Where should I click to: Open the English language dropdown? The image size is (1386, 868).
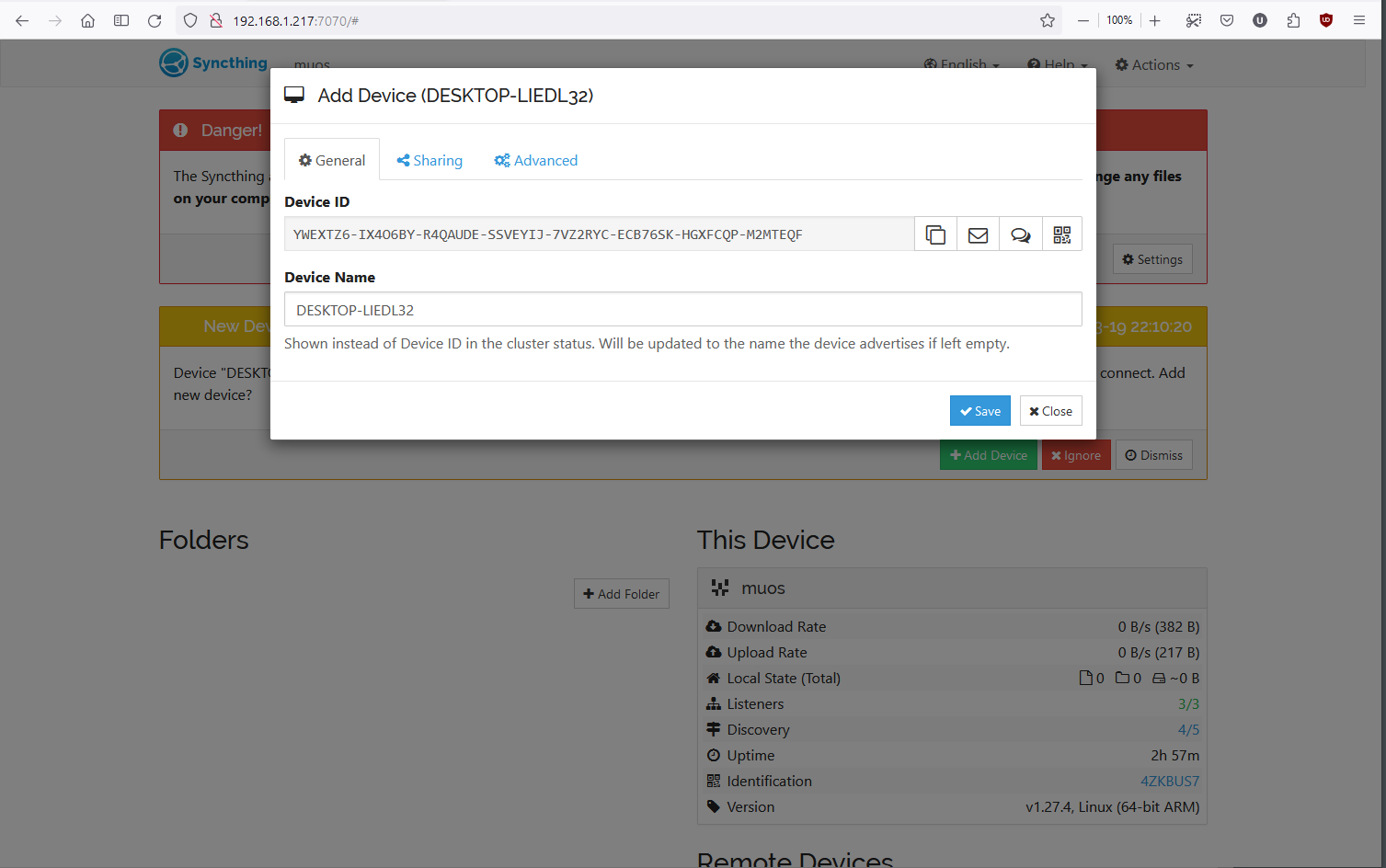click(x=962, y=65)
